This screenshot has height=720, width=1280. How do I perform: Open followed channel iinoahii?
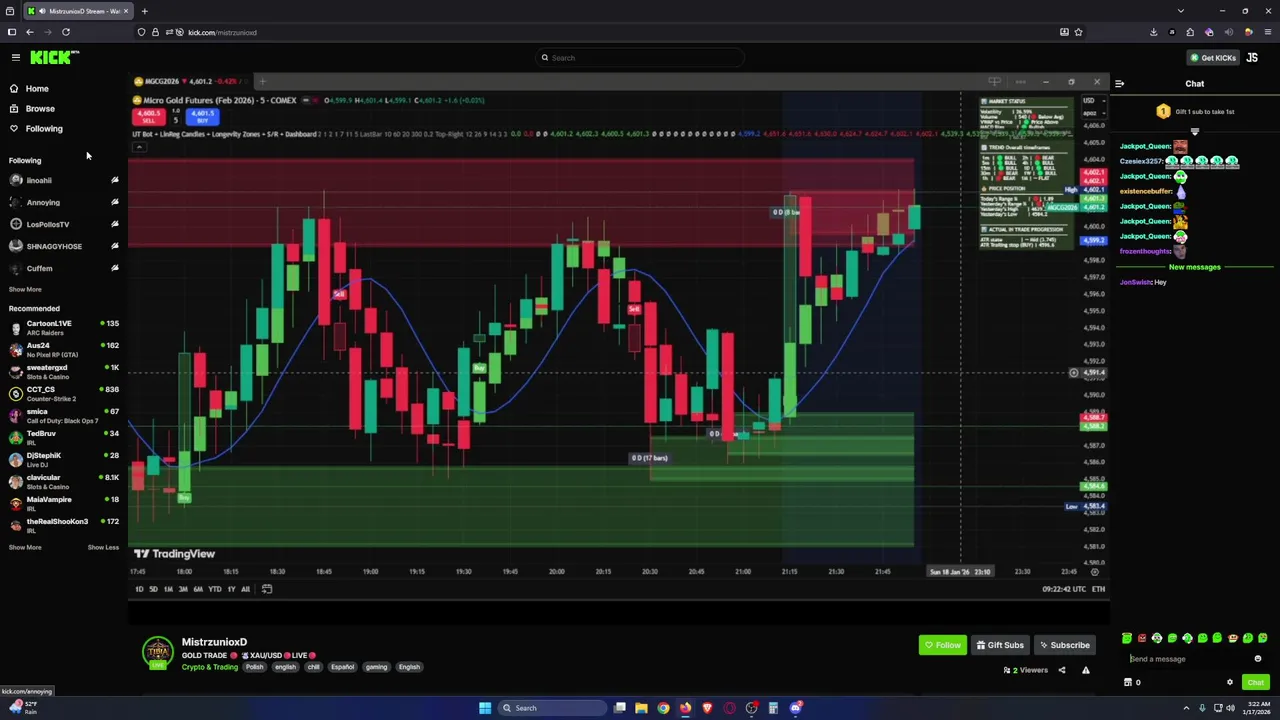[39, 180]
